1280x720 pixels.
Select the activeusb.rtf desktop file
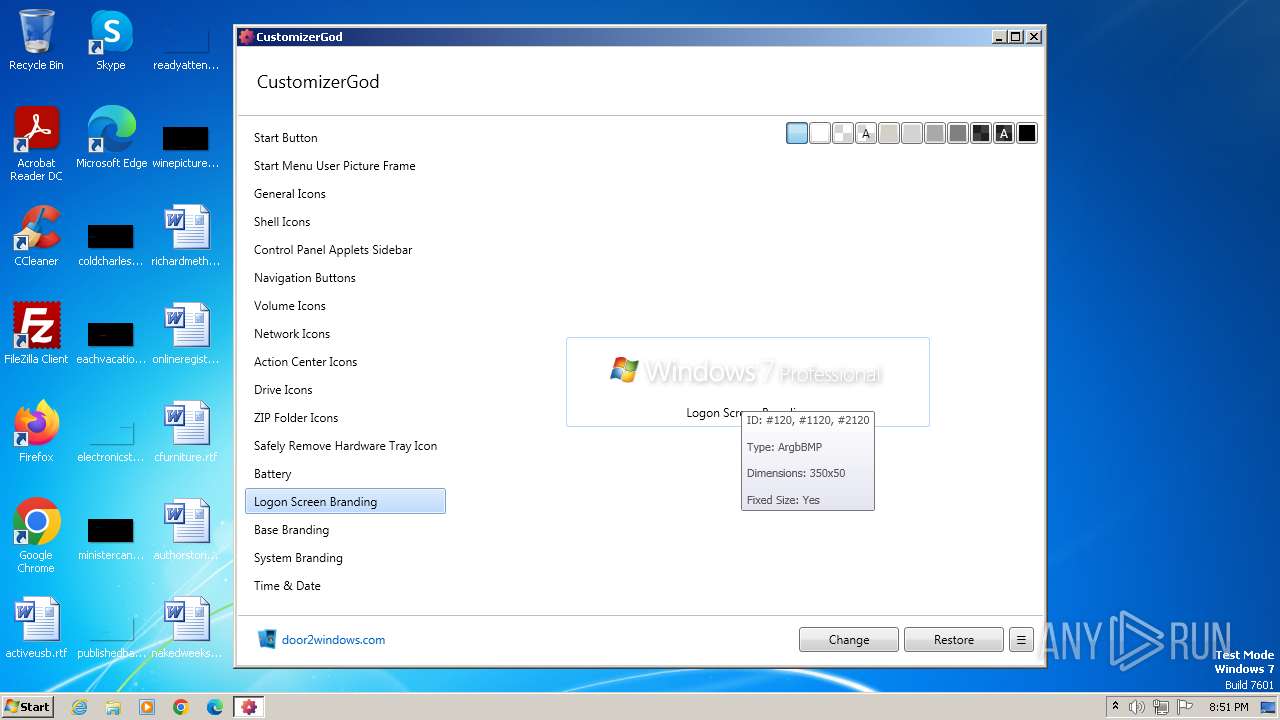tap(36, 628)
